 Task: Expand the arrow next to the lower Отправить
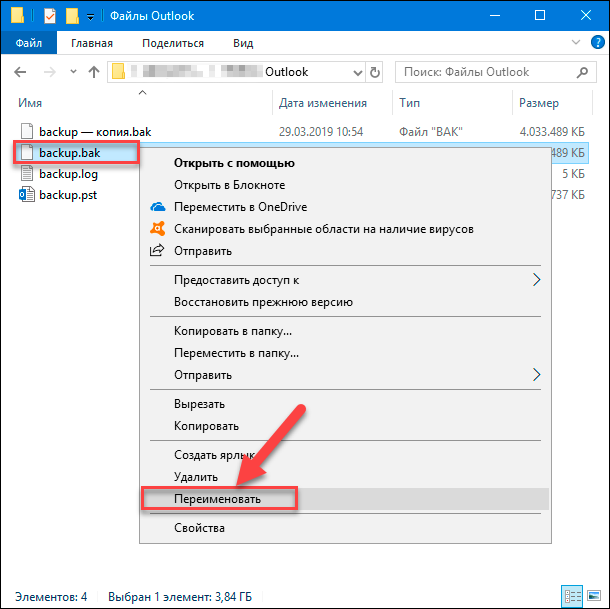coord(537,374)
